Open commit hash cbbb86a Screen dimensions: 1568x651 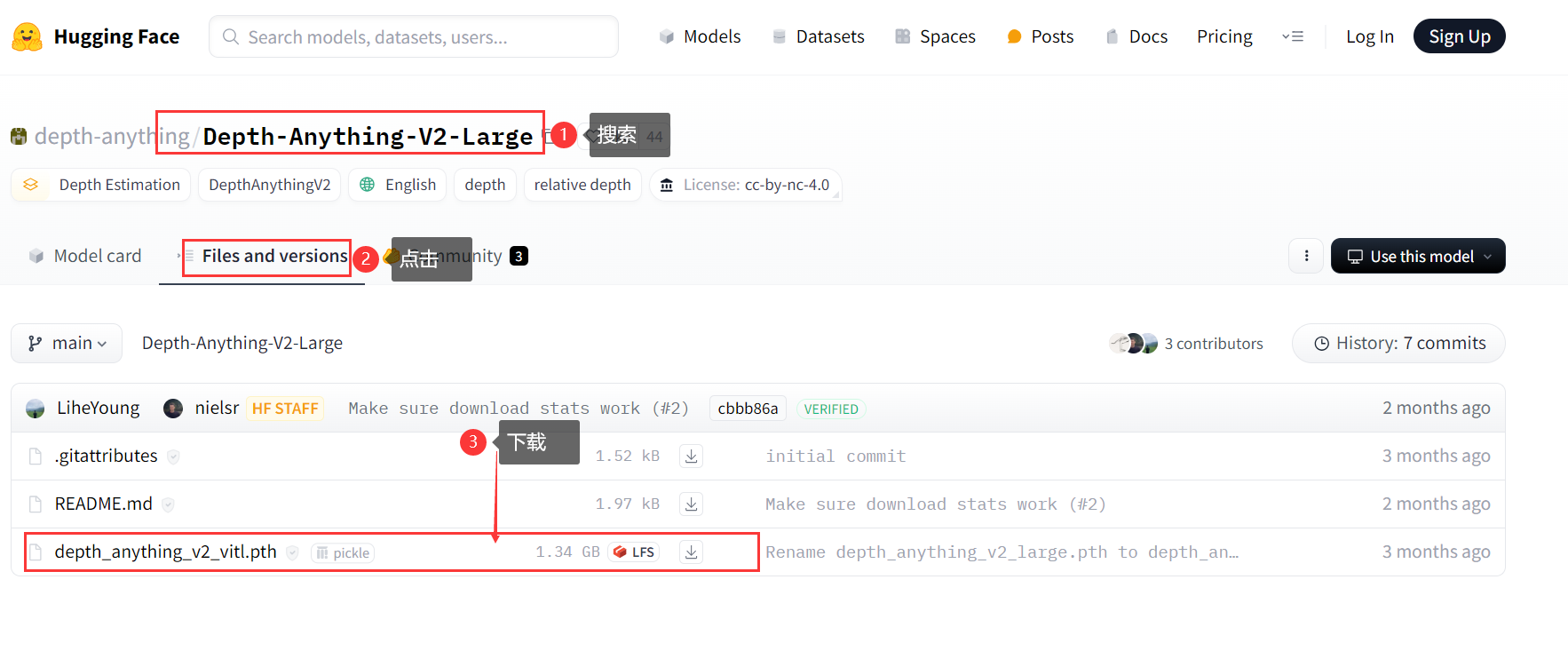coord(748,409)
